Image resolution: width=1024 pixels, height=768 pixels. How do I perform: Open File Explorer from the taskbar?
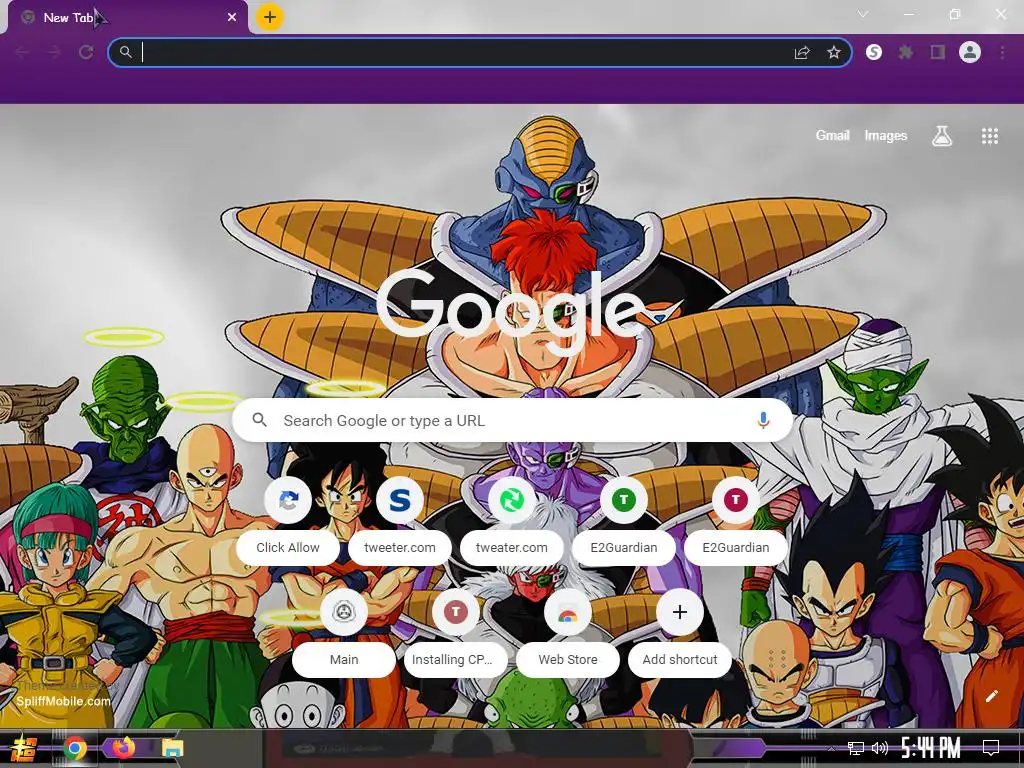tap(172, 748)
